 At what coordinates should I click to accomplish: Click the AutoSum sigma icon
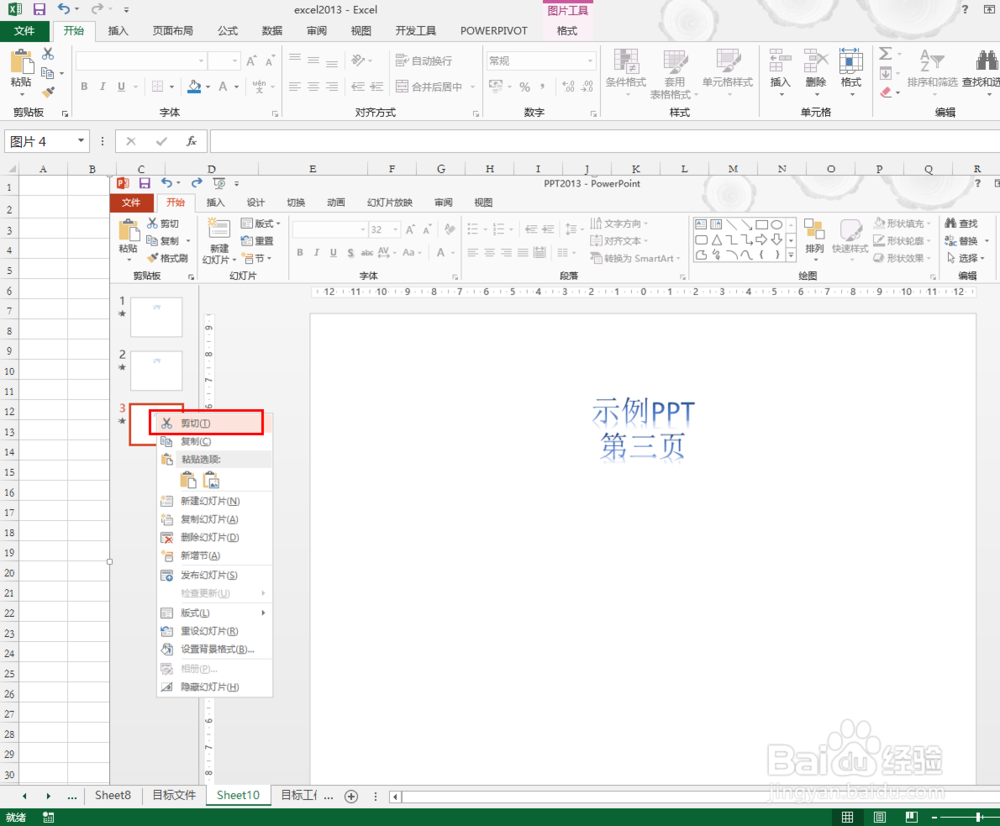click(885, 54)
